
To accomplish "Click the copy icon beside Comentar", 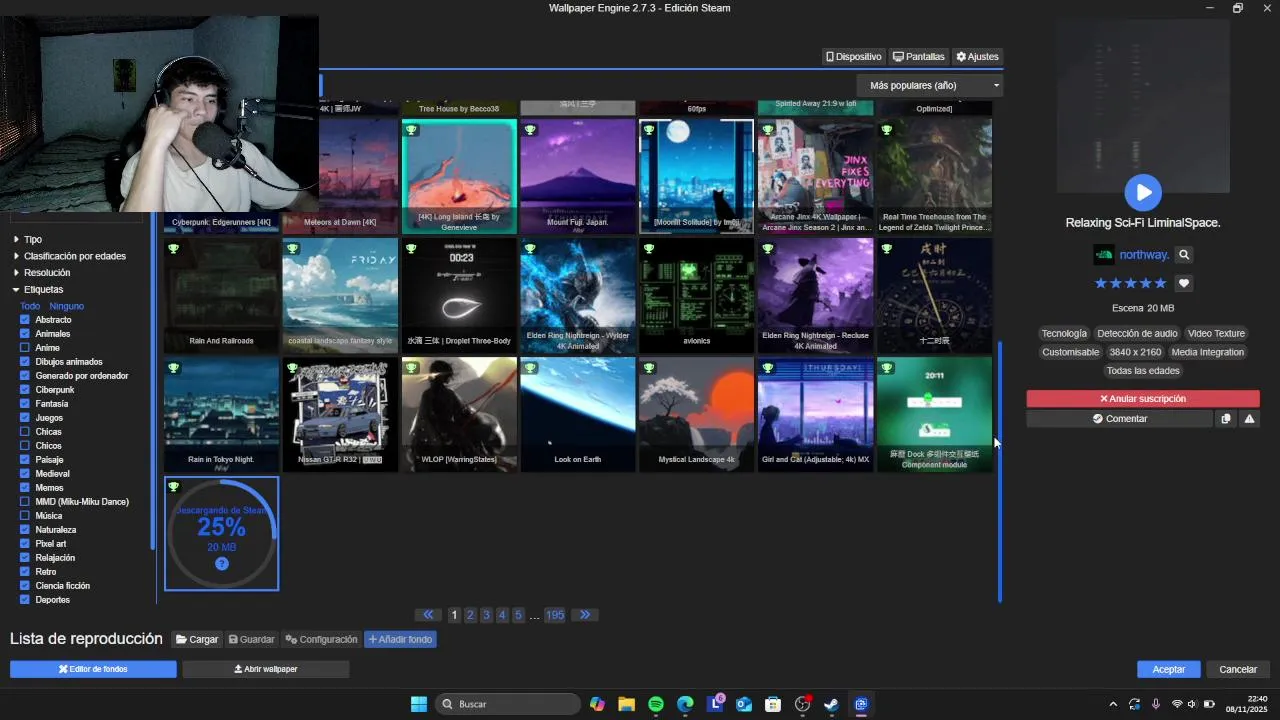I will [x=1226, y=419].
